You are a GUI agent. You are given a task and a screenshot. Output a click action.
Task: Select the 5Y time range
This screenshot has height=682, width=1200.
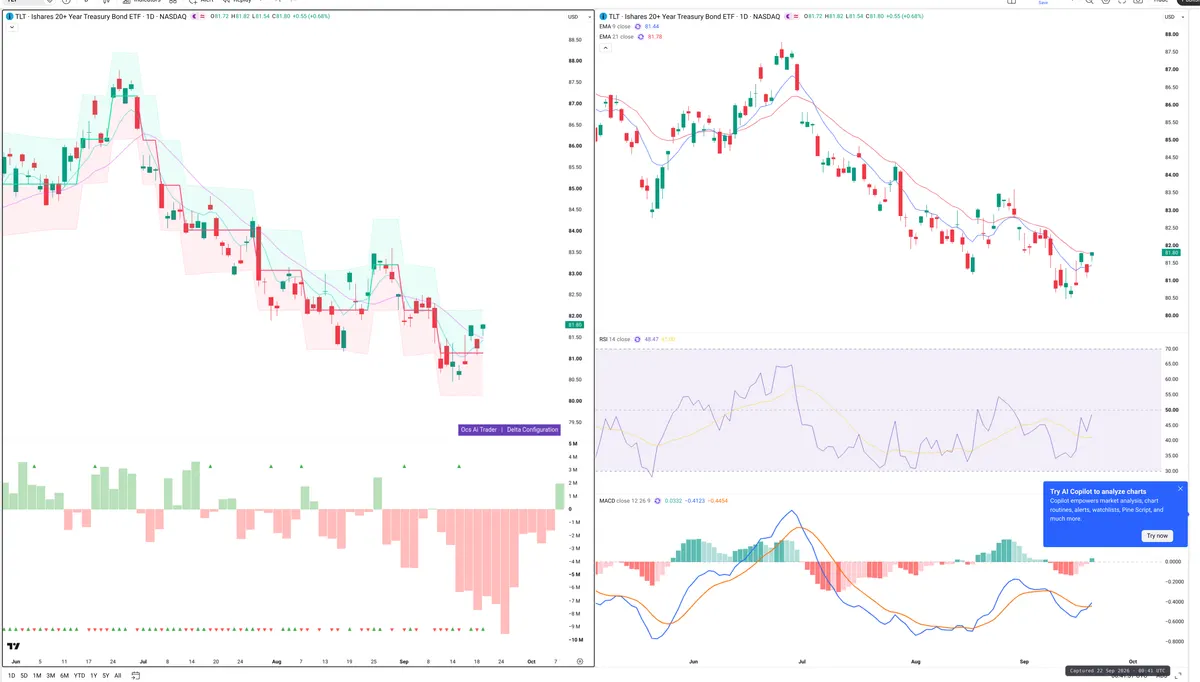tap(106, 676)
